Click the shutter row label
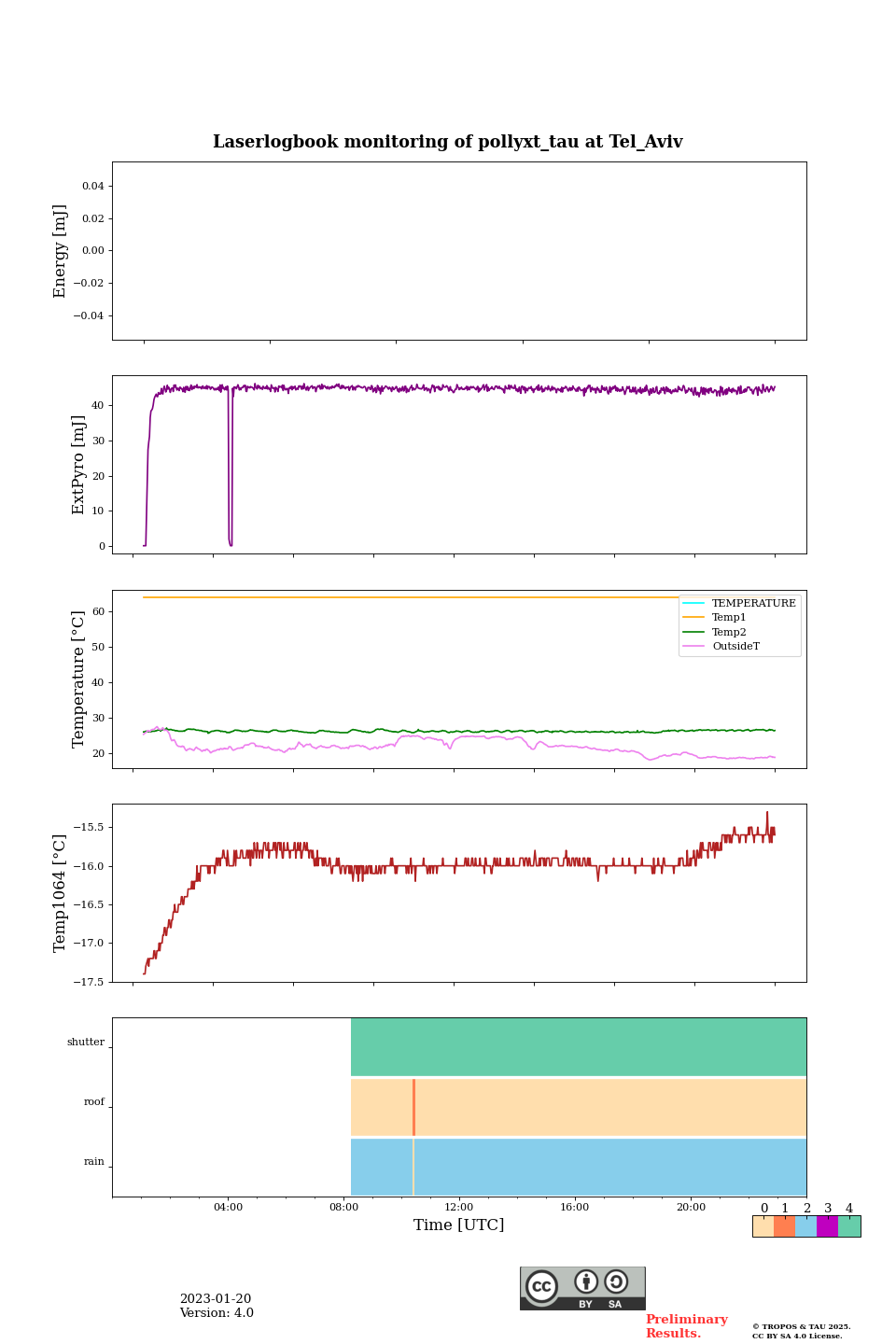896x1344 pixels. click(x=86, y=1042)
